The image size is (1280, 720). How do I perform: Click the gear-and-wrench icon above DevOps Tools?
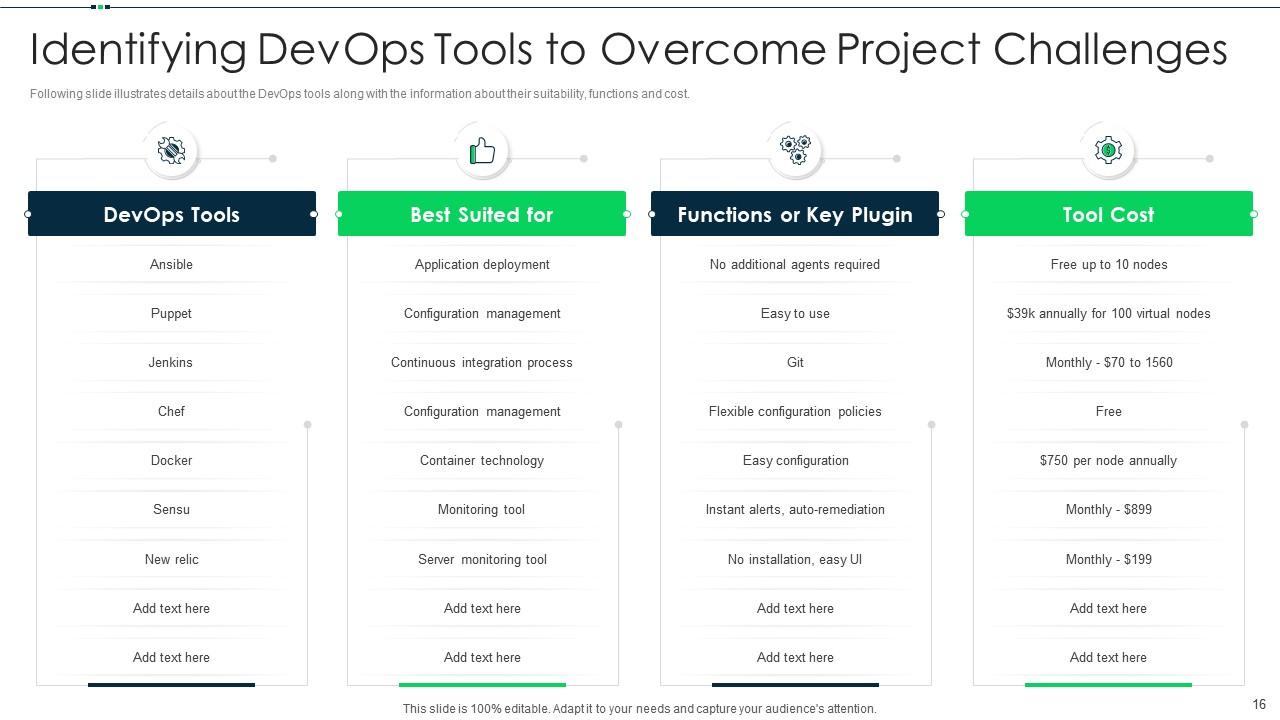click(x=170, y=149)
